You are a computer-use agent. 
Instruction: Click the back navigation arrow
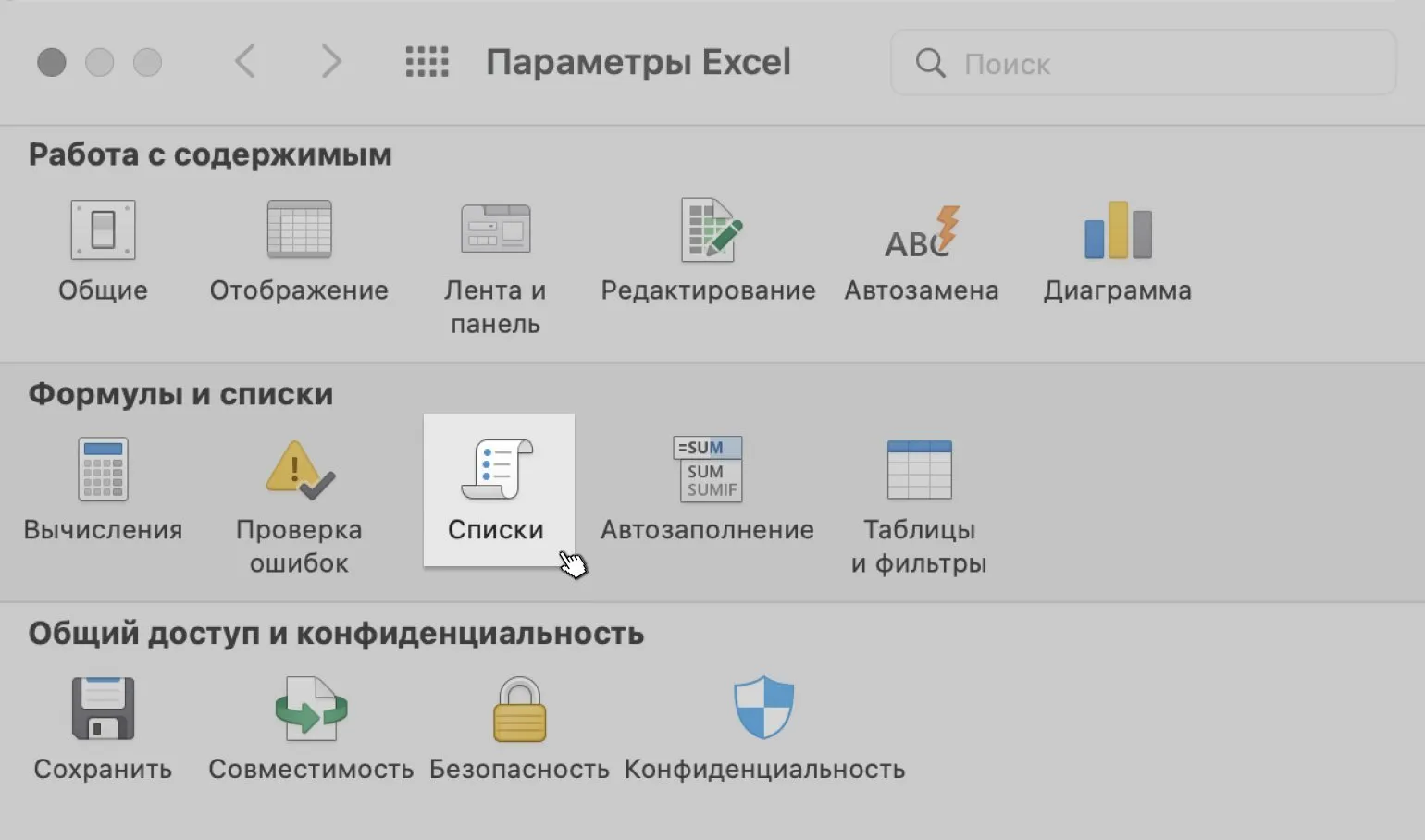pyautogui.click(x=245, y=62)
